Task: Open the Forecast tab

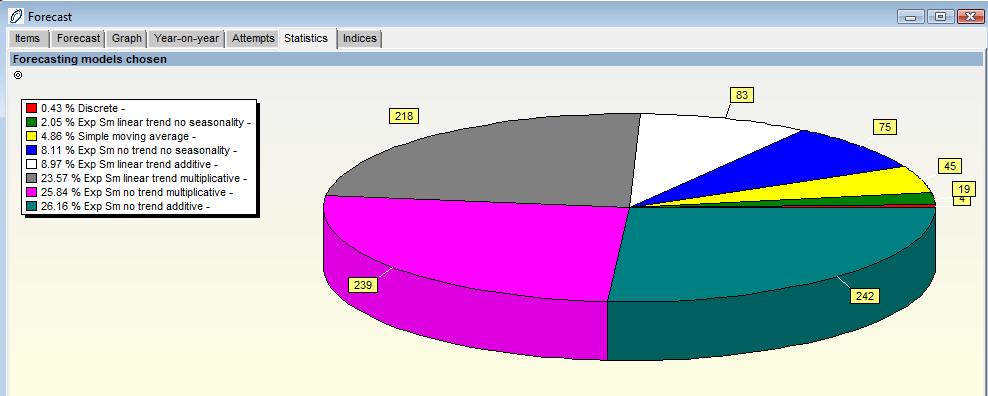Action: tap(78, 38)
